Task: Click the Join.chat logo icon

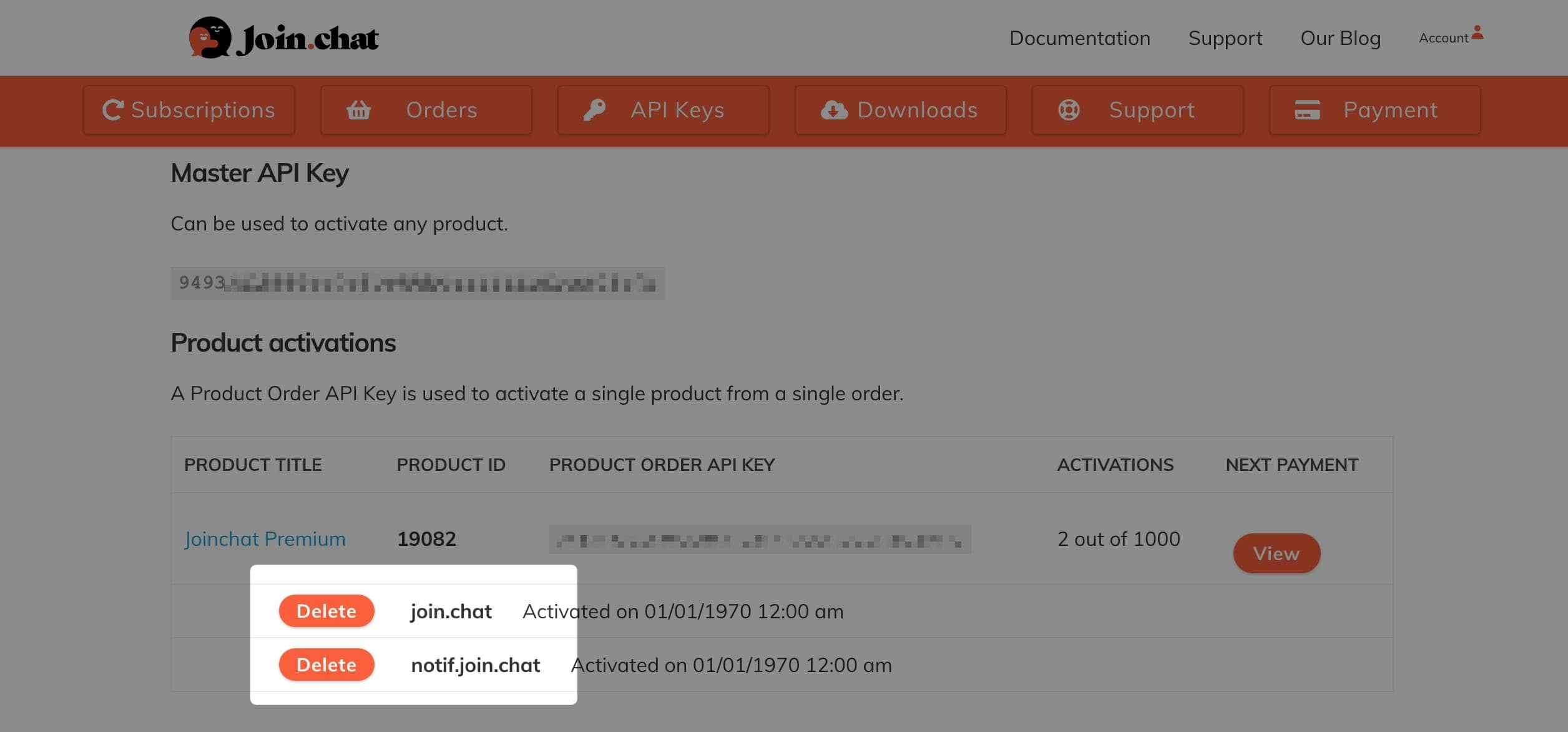Action: [210, 37]
